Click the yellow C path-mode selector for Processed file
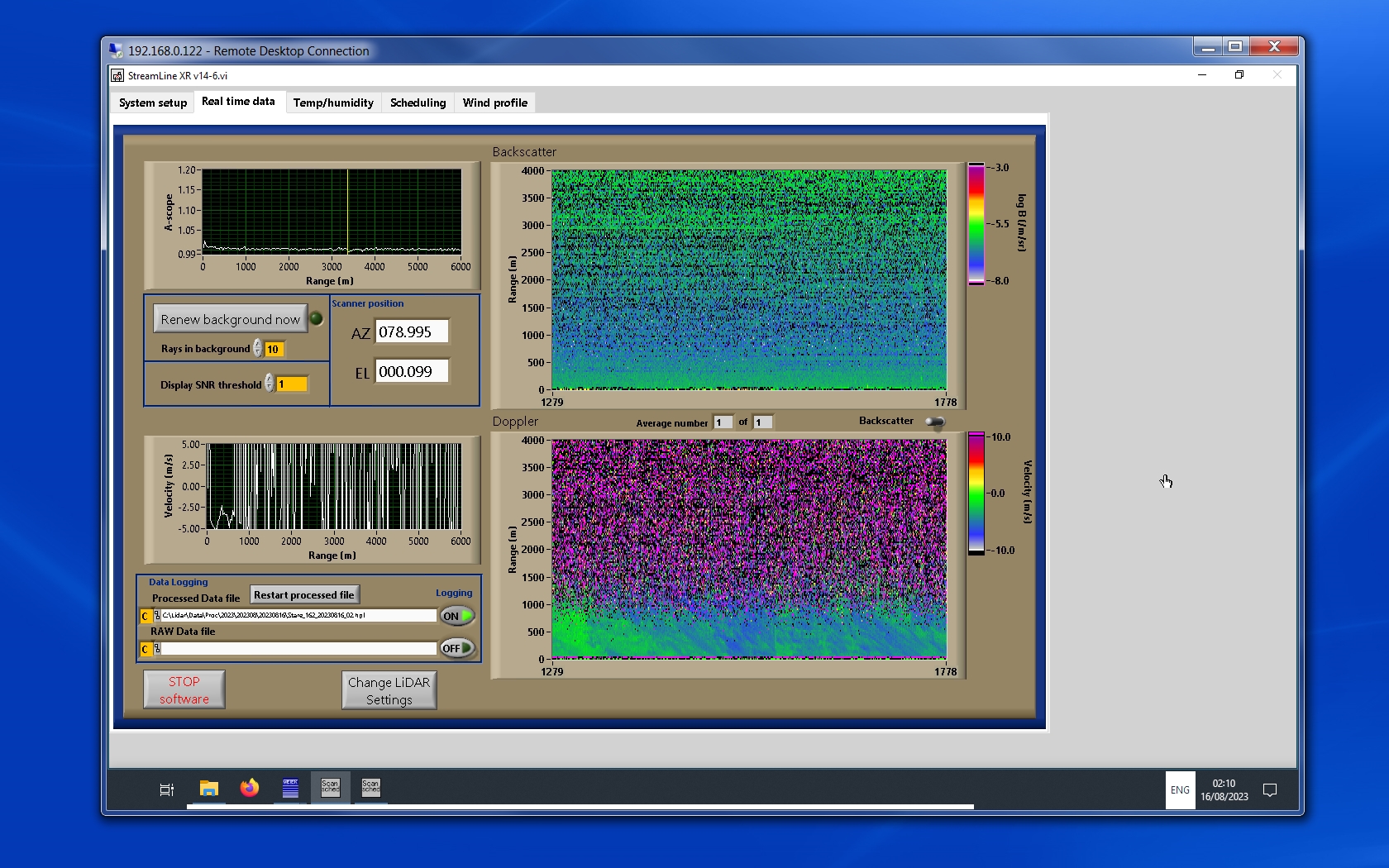Screen dimensions: 1389x868 (146, 616)
